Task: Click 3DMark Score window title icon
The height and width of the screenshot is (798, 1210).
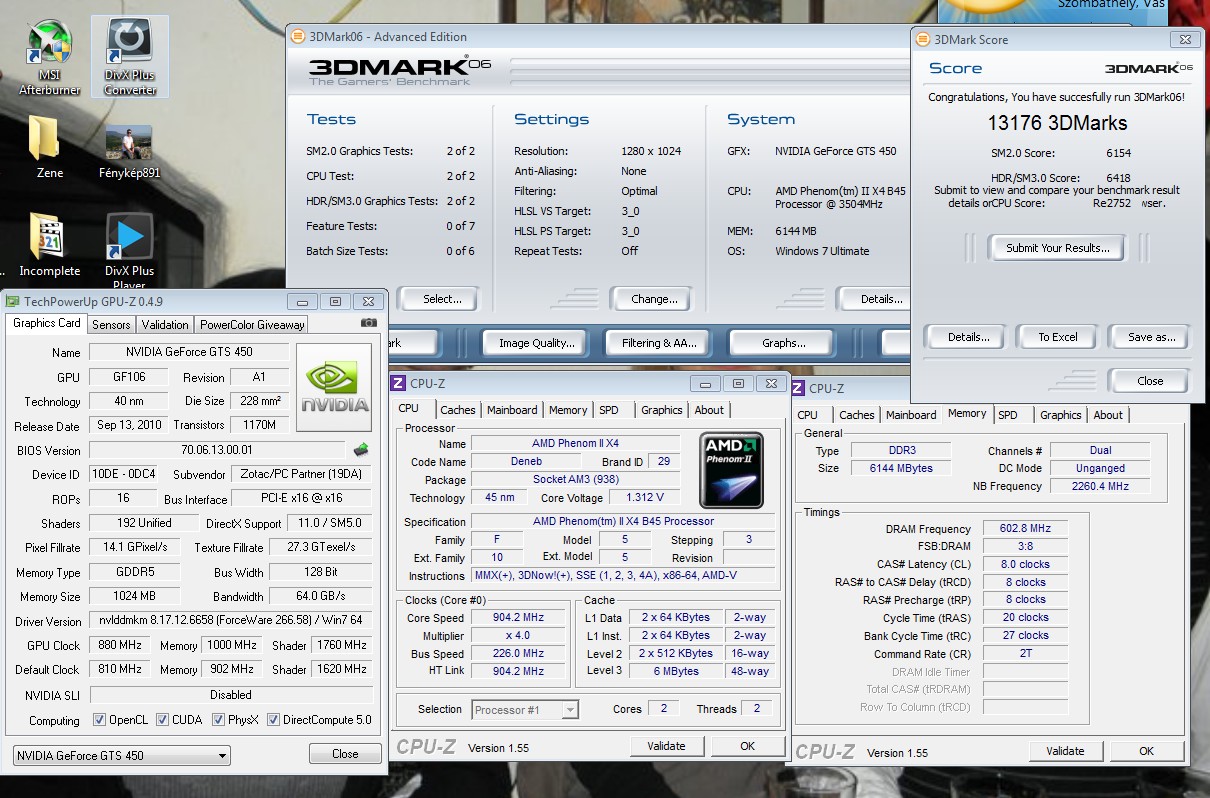Action: point(922,40)
